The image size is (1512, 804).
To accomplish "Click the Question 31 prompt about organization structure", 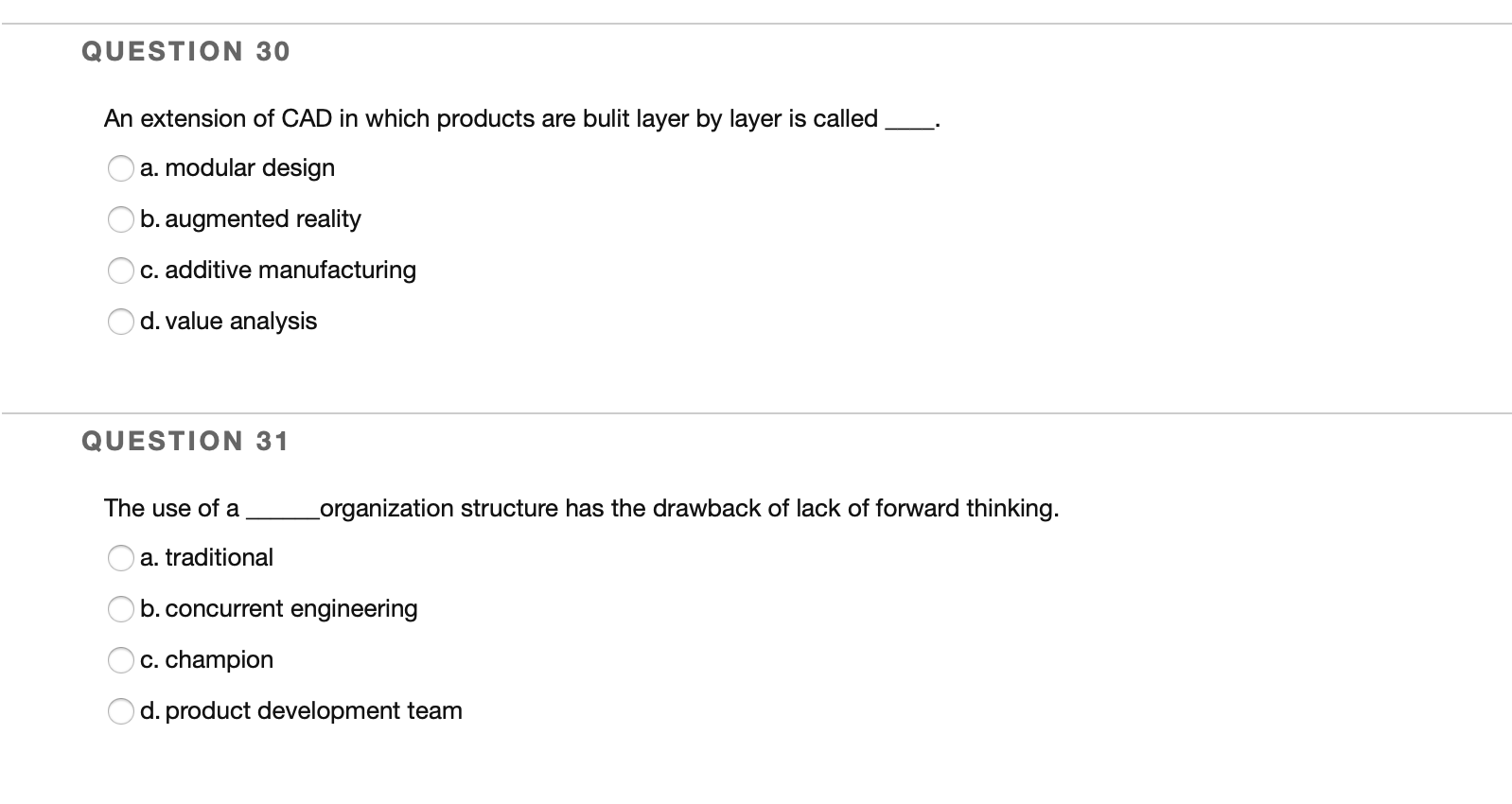I will (582, 508).
